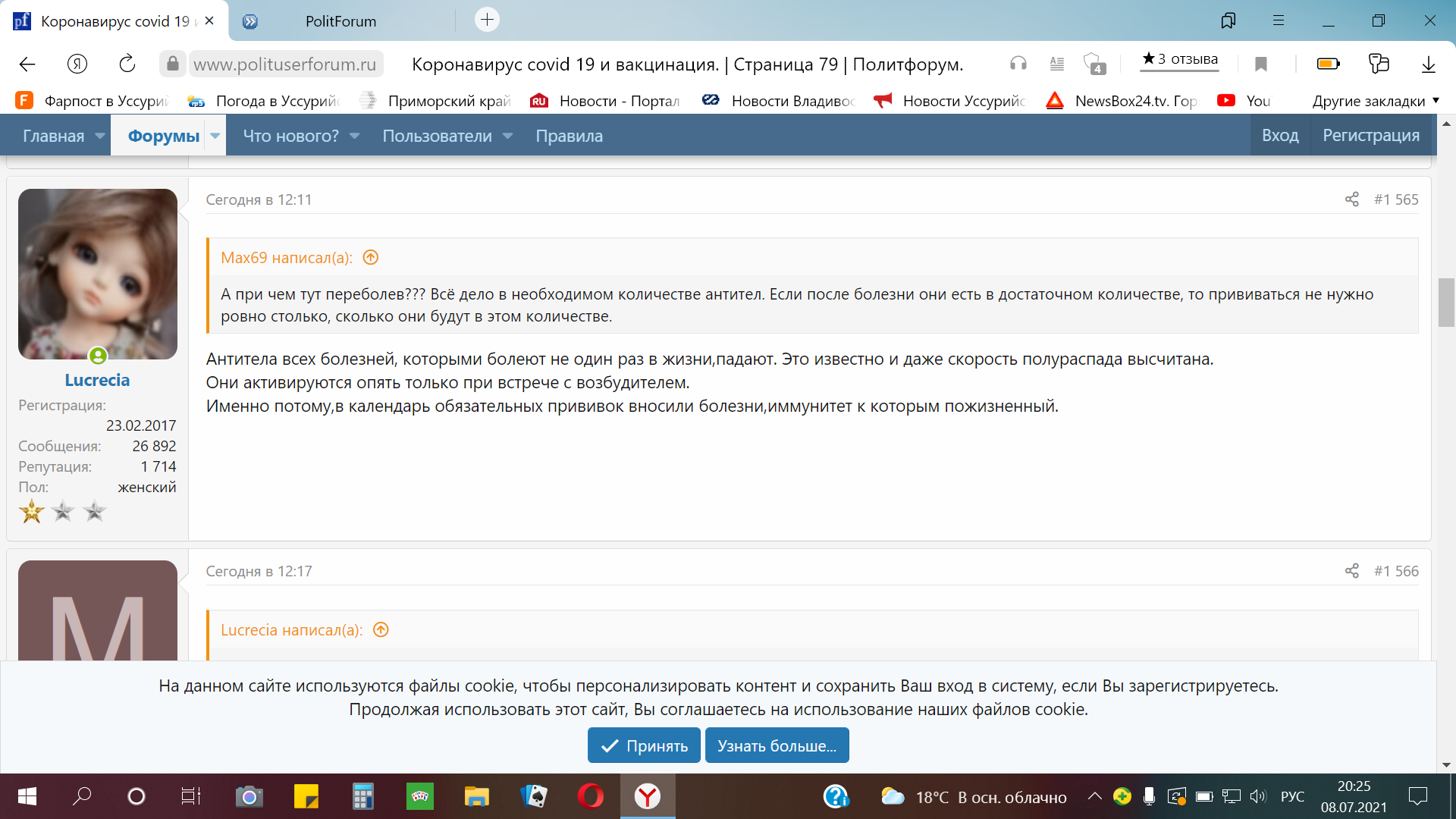This screenshot has height=819, width=1456.
Task: Jump to Lucrecia's quoted post arrow
Action: 381,630
